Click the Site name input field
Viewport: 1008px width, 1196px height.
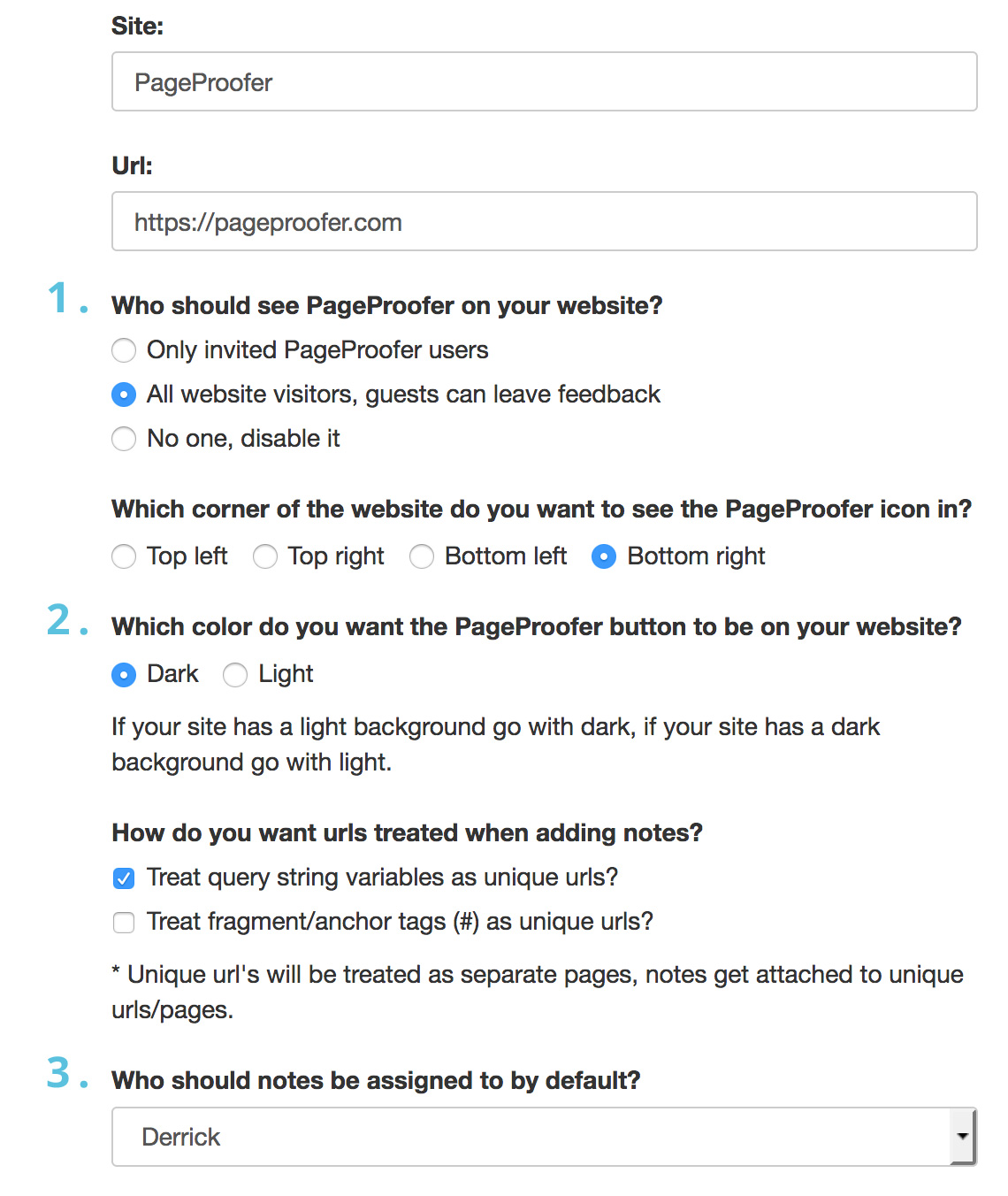pos(544,81)
